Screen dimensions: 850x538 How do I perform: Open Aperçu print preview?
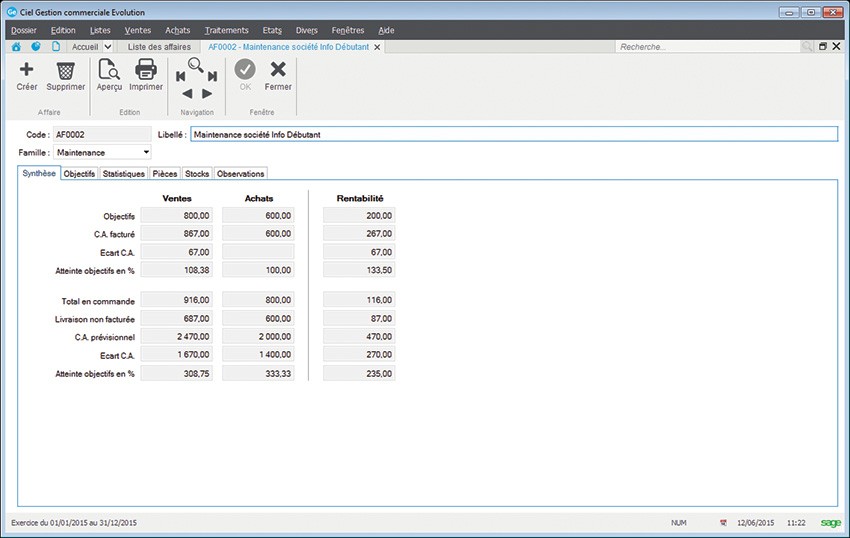pyautogui.click(x=109, y=70)
